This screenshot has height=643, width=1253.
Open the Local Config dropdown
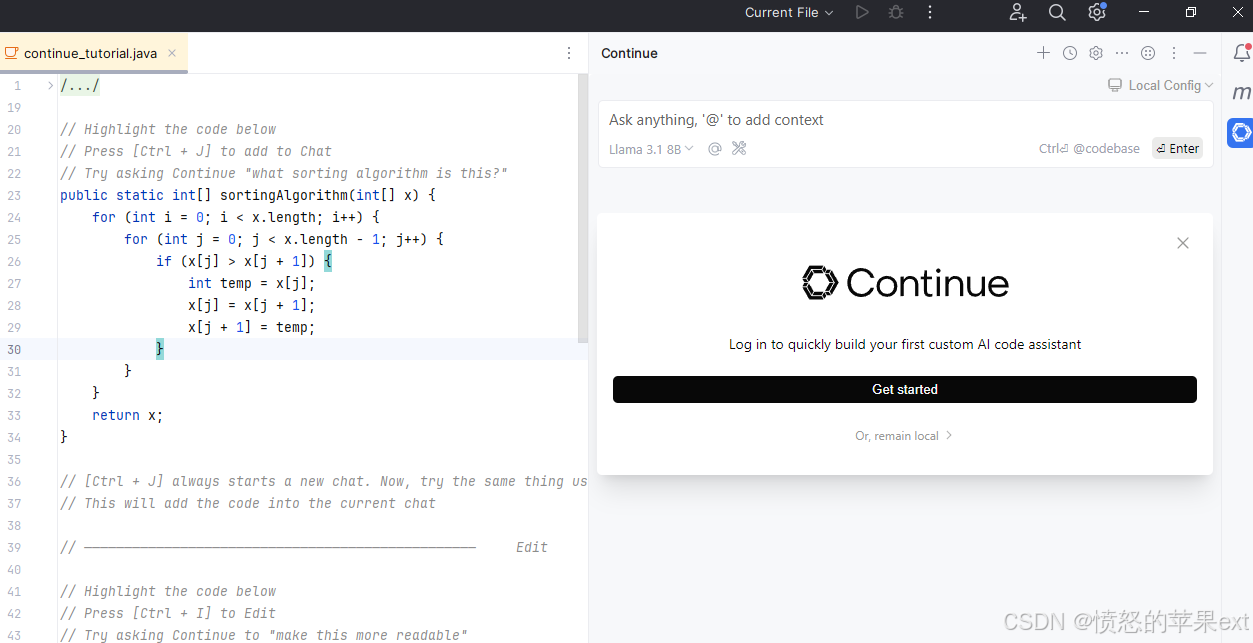click(1161, 85)
